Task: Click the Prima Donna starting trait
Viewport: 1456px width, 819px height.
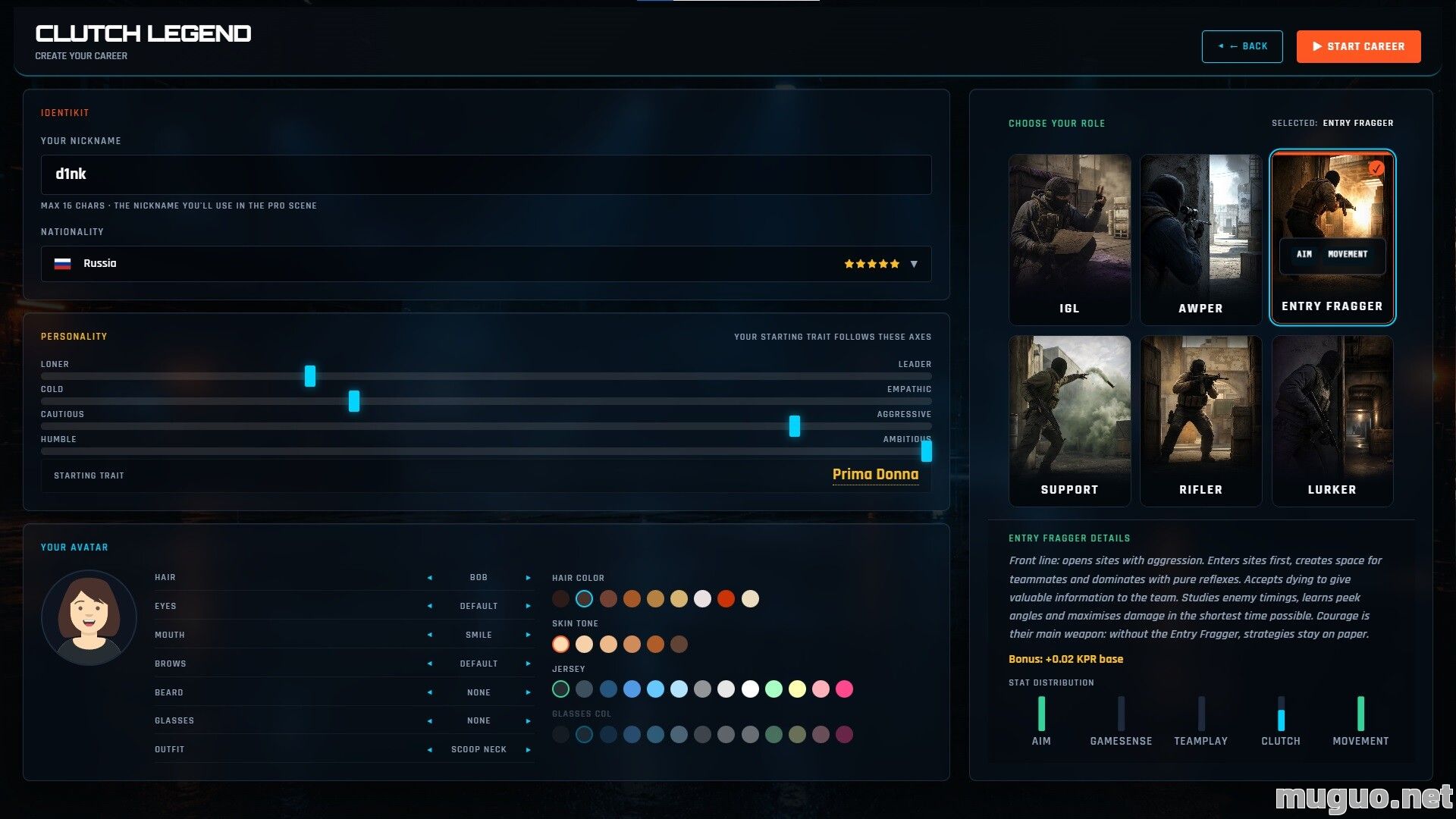Action: coord(875,475)
